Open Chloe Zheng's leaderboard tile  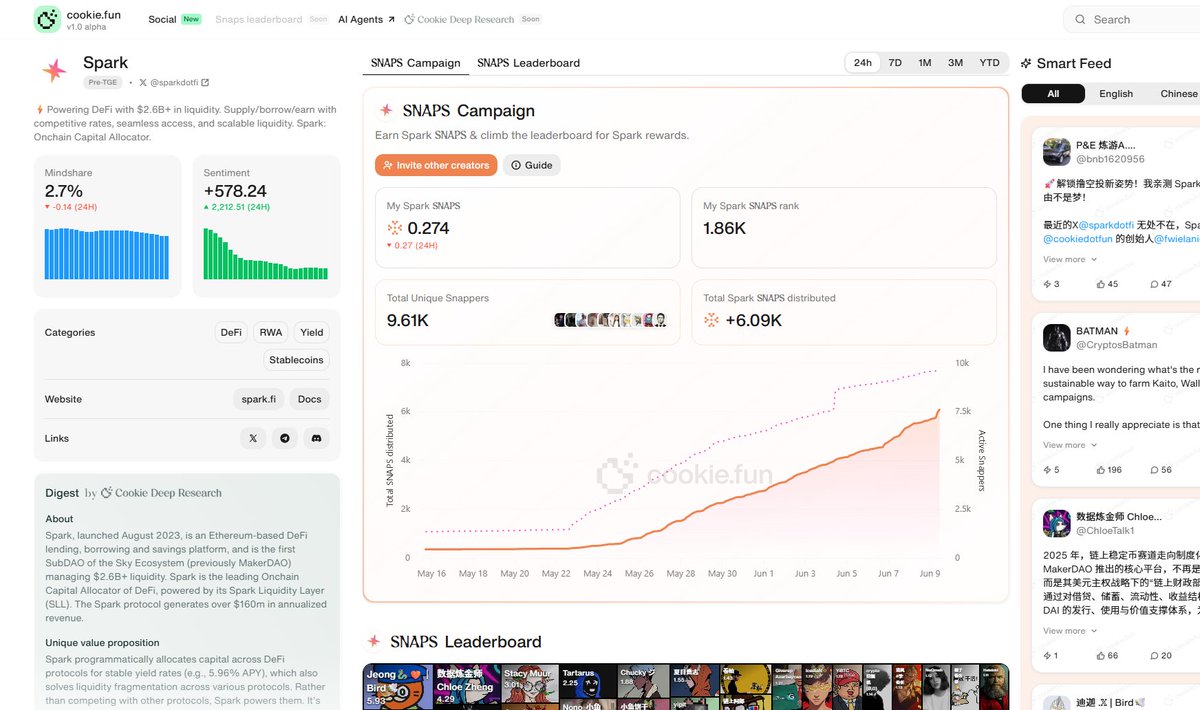click(x=466, y=688)
